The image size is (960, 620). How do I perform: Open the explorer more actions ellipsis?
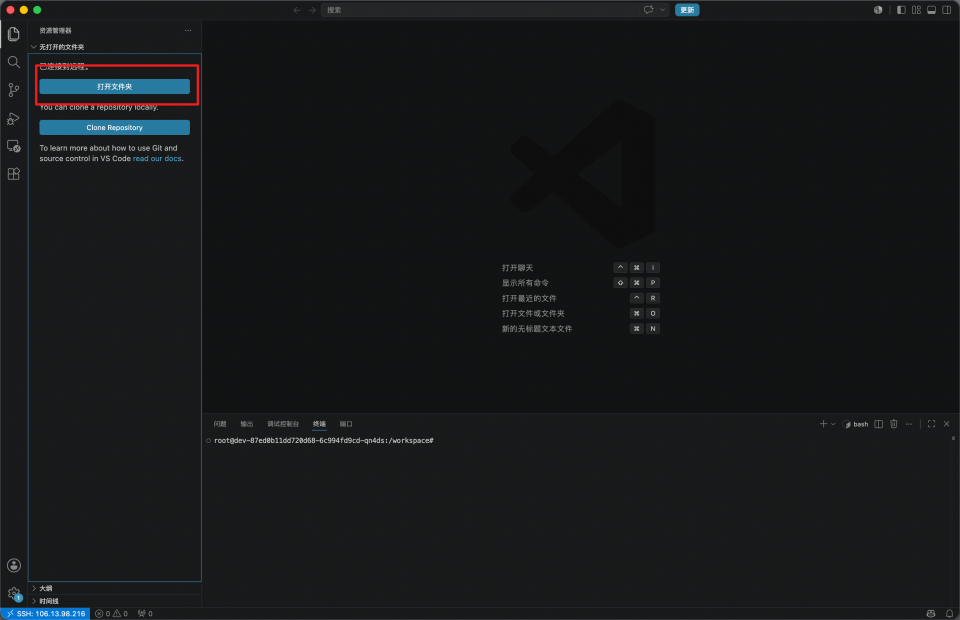tap(188, 31)
